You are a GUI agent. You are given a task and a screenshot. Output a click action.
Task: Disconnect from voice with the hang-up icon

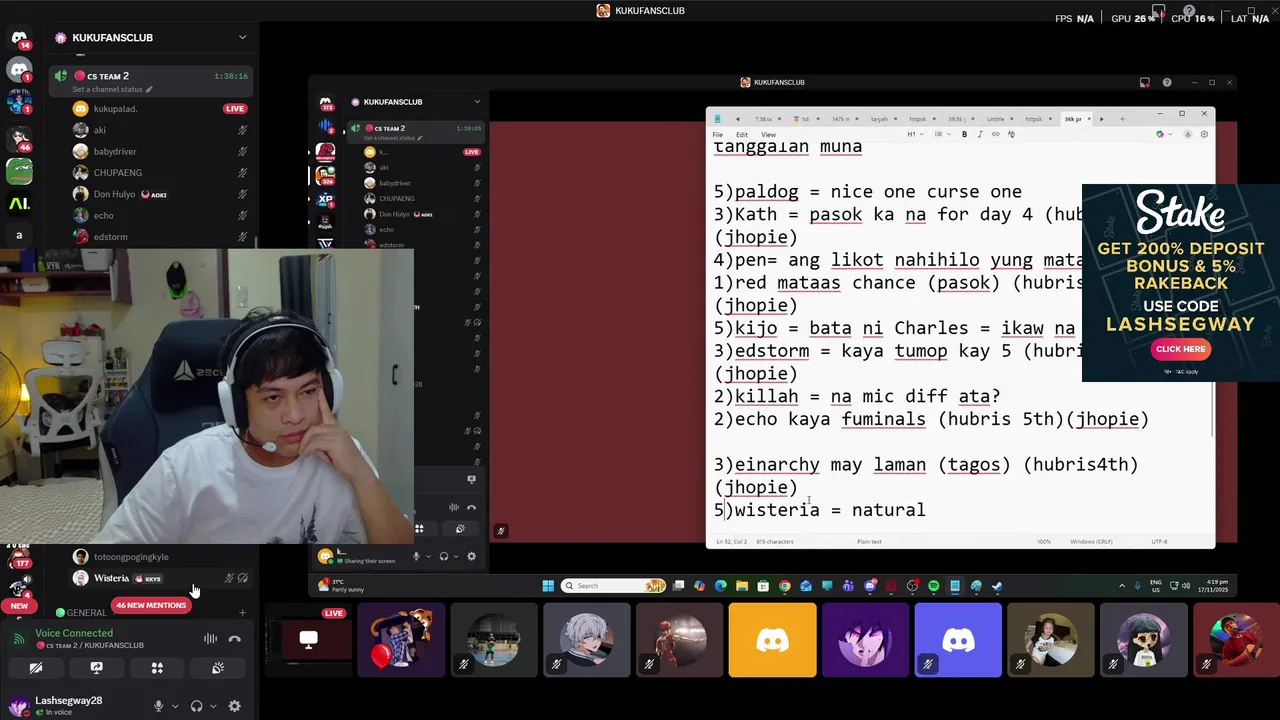point(235,639)
